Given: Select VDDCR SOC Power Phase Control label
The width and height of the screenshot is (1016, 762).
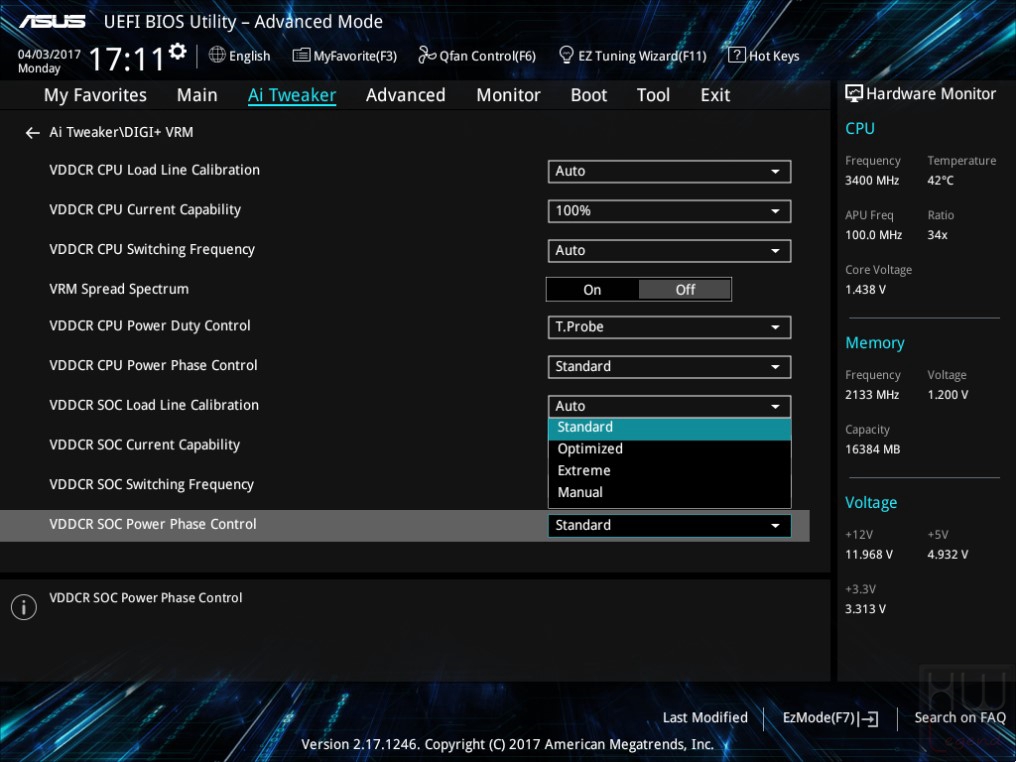Looking at the screenshot, I should pyautogui.click(x=153, y=524).
